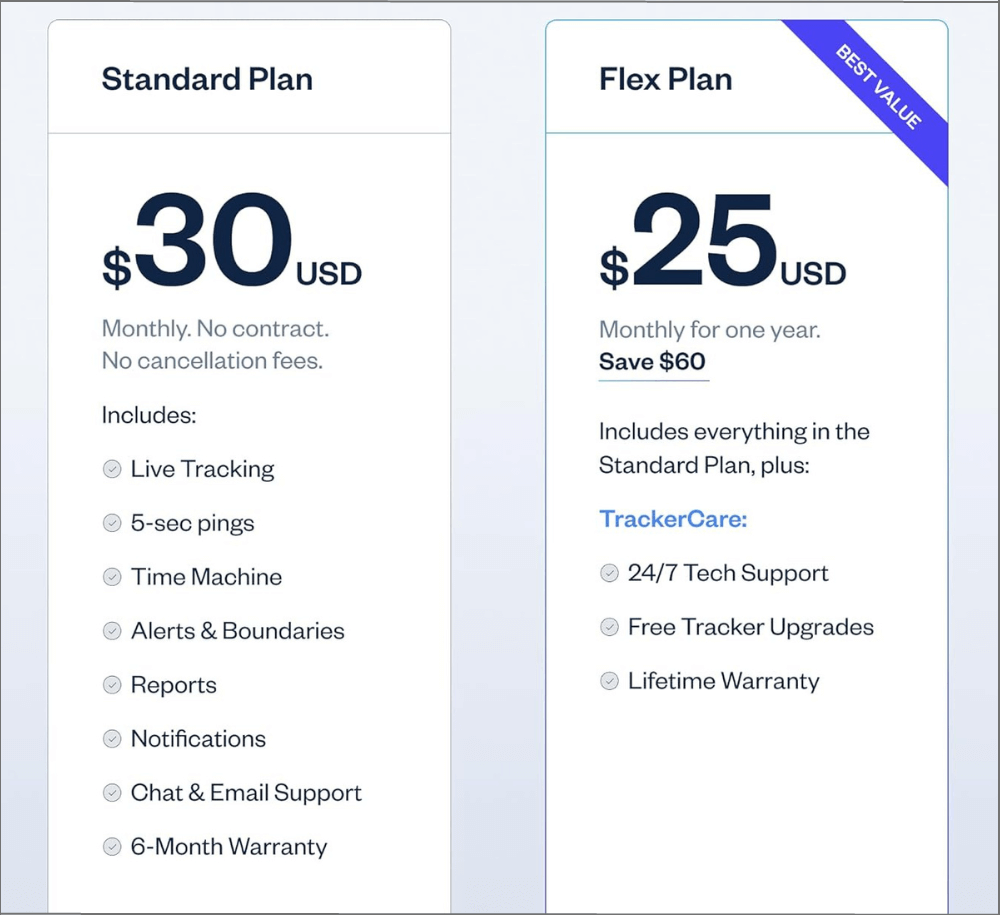
Task: Click the Time Machine feature text
Action: pyautogui.click(x=206, y=577)
